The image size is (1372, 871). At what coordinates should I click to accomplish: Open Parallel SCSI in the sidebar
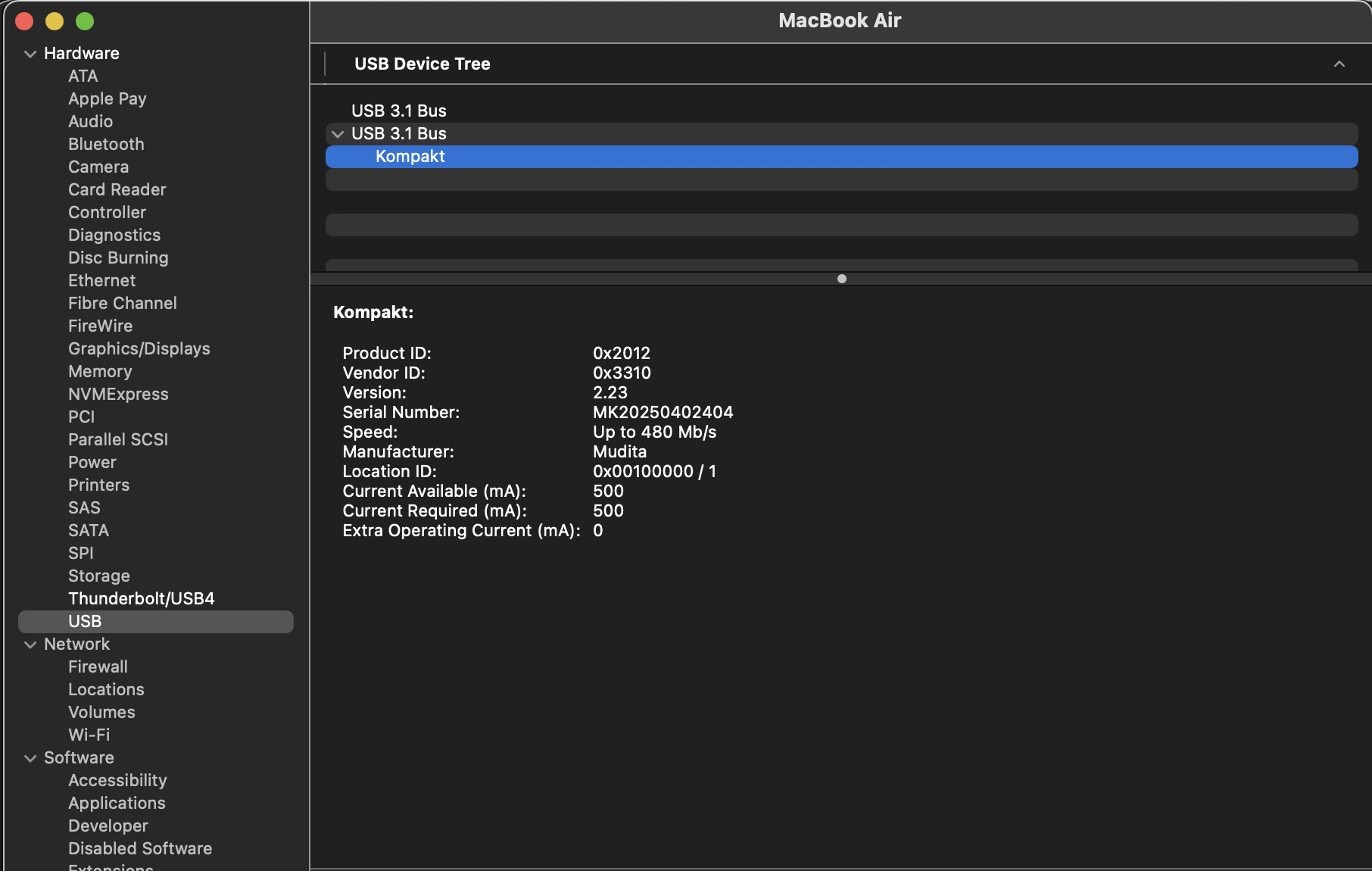[118, 439]
